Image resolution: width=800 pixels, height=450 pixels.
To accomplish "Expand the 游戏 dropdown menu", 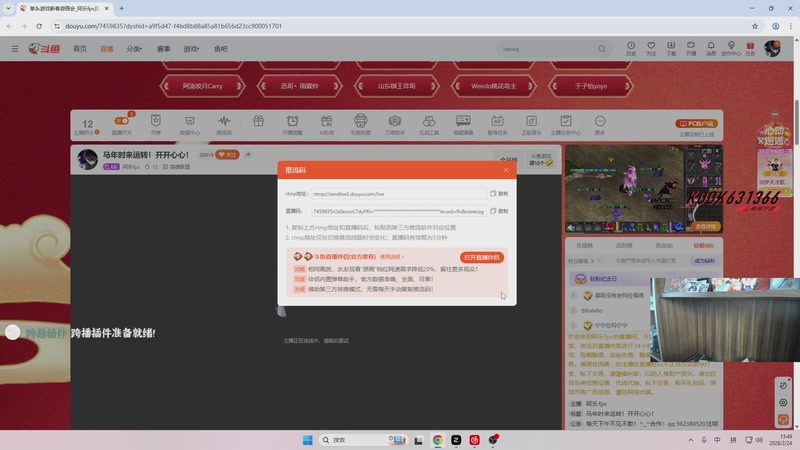I will [191, 49].
